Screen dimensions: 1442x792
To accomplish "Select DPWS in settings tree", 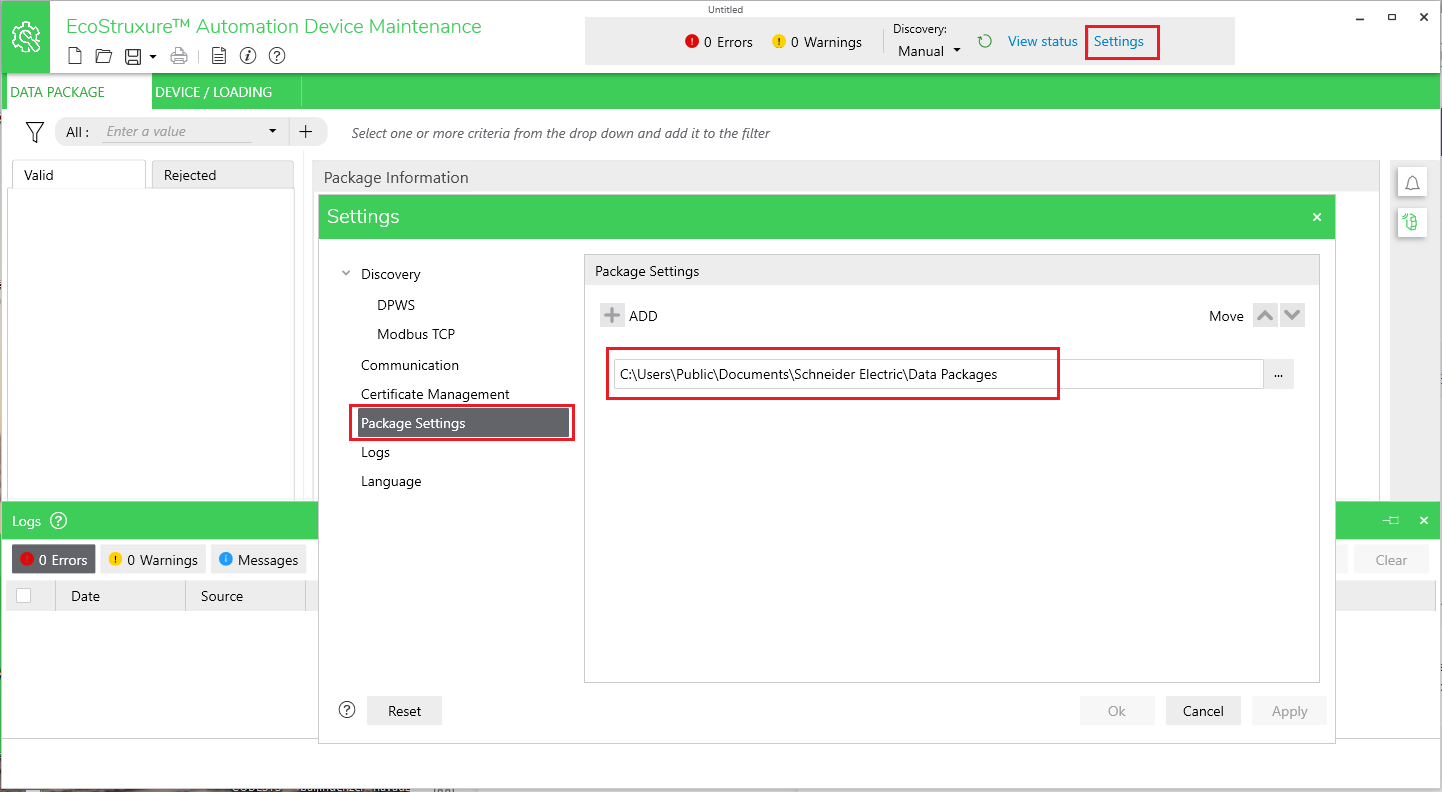I will click(396, 305).
